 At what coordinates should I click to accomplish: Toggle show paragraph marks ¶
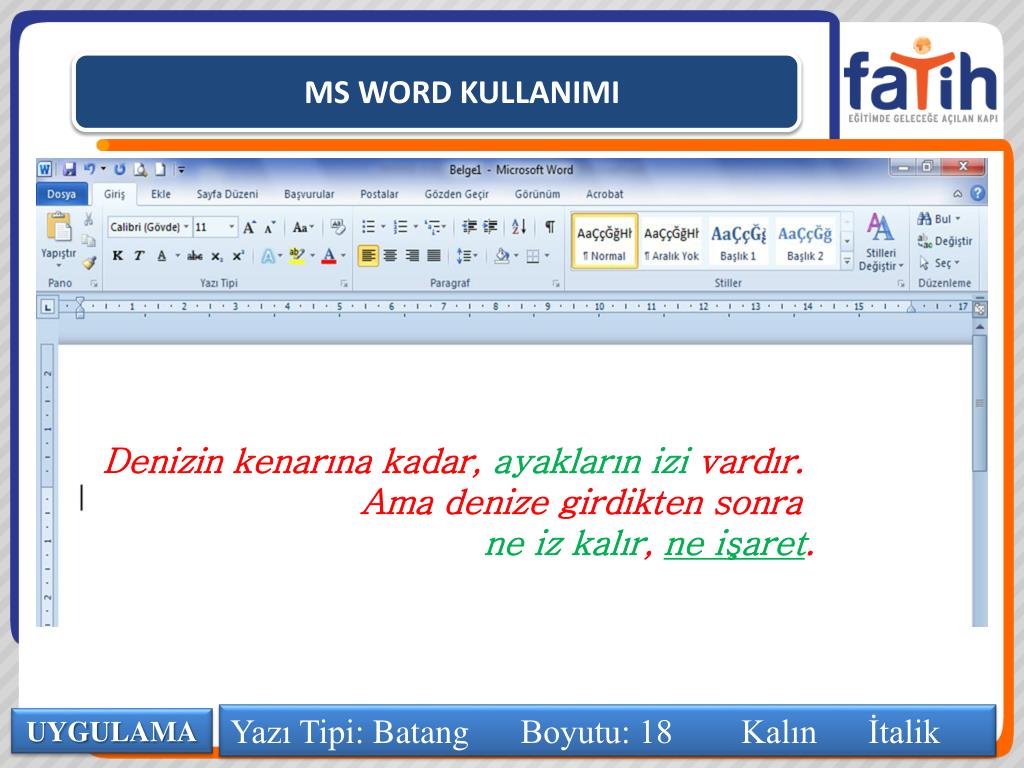pyautogui.click(x=550, y=227)
